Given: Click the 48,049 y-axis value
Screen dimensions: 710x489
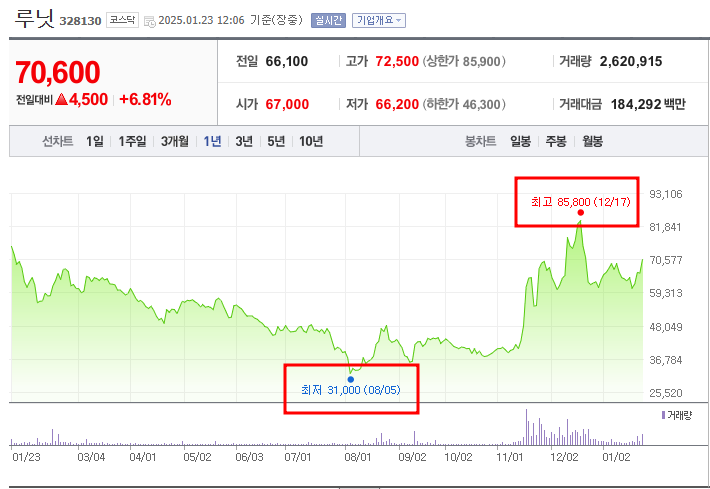Looking at the screenshot, I should coord(666,326).
